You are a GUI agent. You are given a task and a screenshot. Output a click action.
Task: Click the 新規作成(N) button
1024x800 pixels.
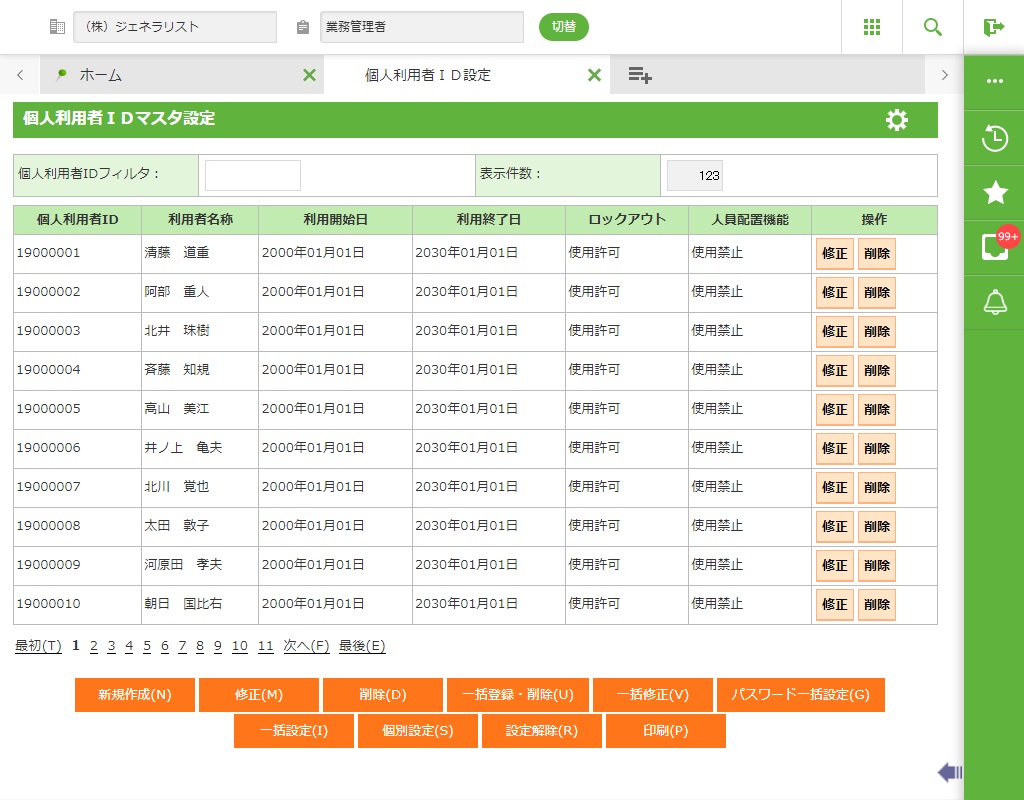[x=135, y=695]
